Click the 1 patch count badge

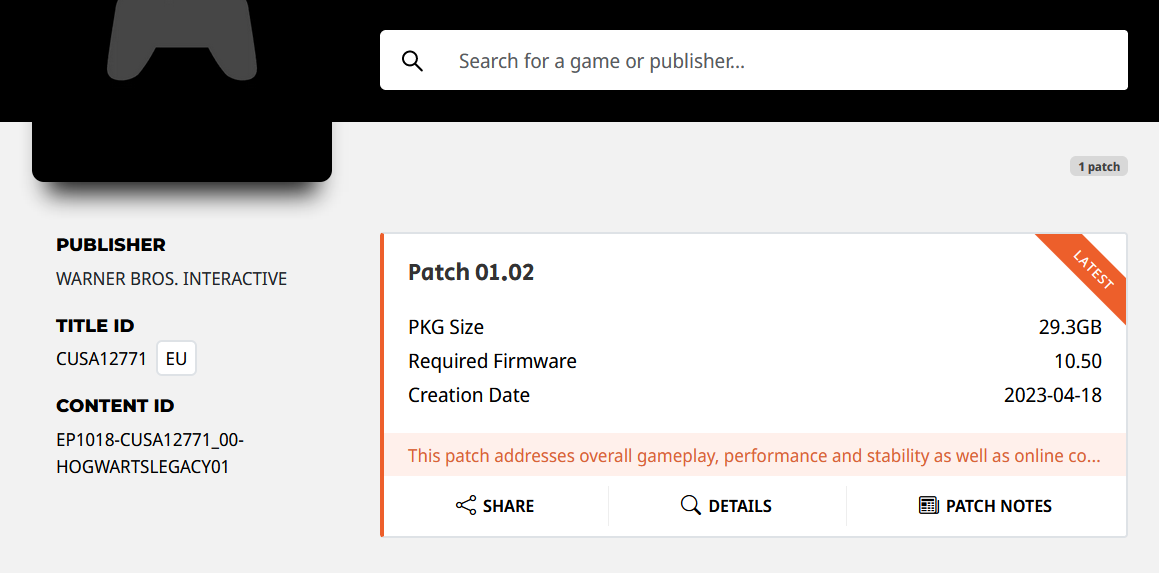click(x=1098, y=166)
